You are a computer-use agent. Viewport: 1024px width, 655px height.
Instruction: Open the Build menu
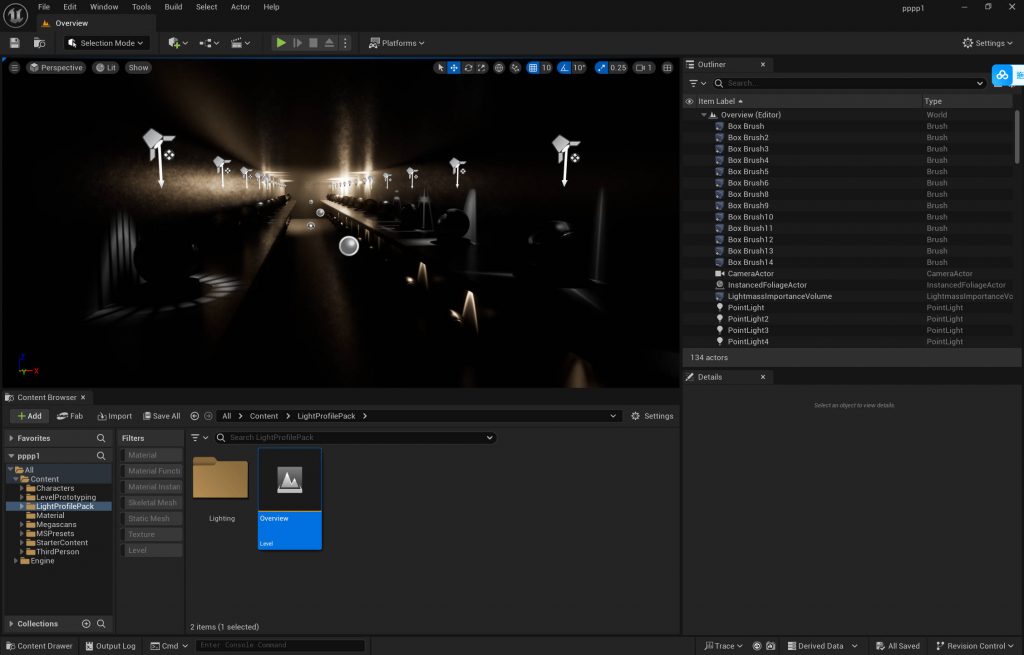click(173, 7)
